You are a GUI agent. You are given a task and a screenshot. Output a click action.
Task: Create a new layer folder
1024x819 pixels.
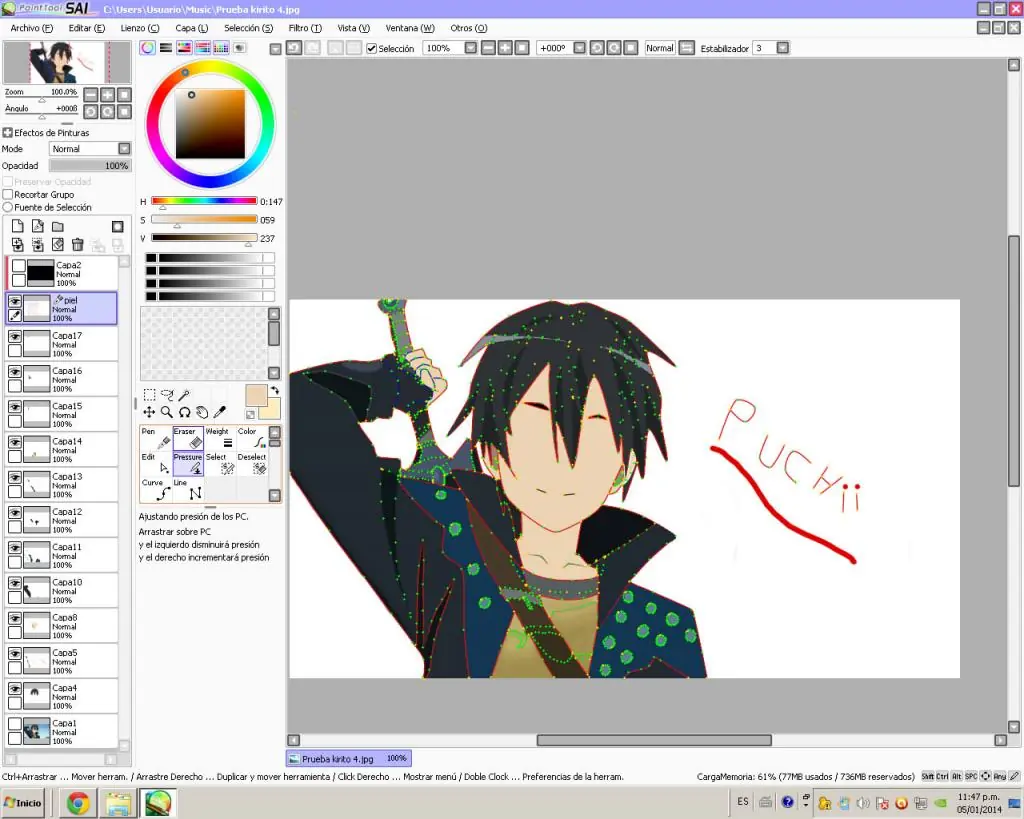click(58, 227)
